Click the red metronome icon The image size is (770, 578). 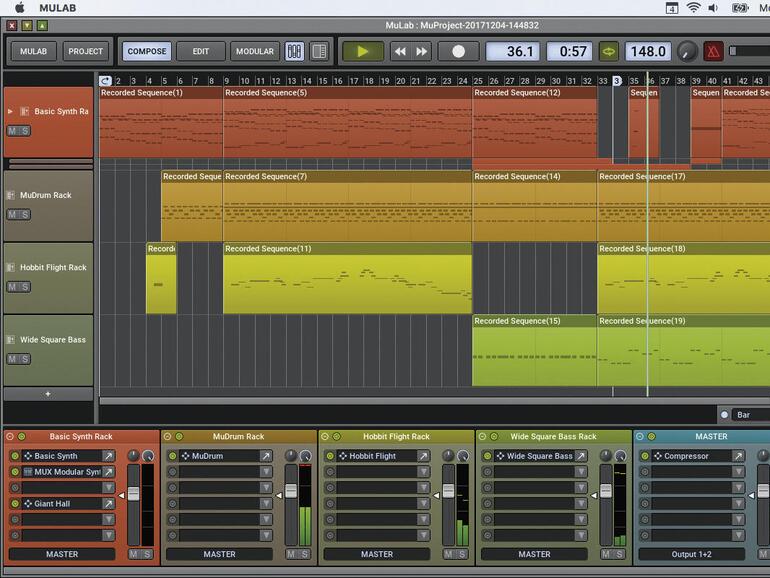(x=713, y=51)
